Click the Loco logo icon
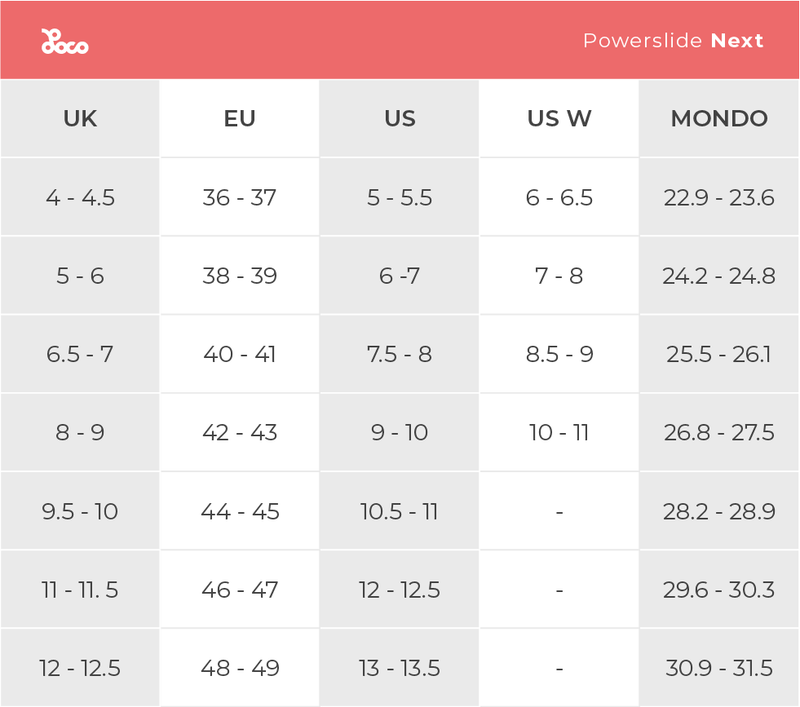The width and height of the screenshot is (800, 707). pyautogui.click(x=64, y=41)
